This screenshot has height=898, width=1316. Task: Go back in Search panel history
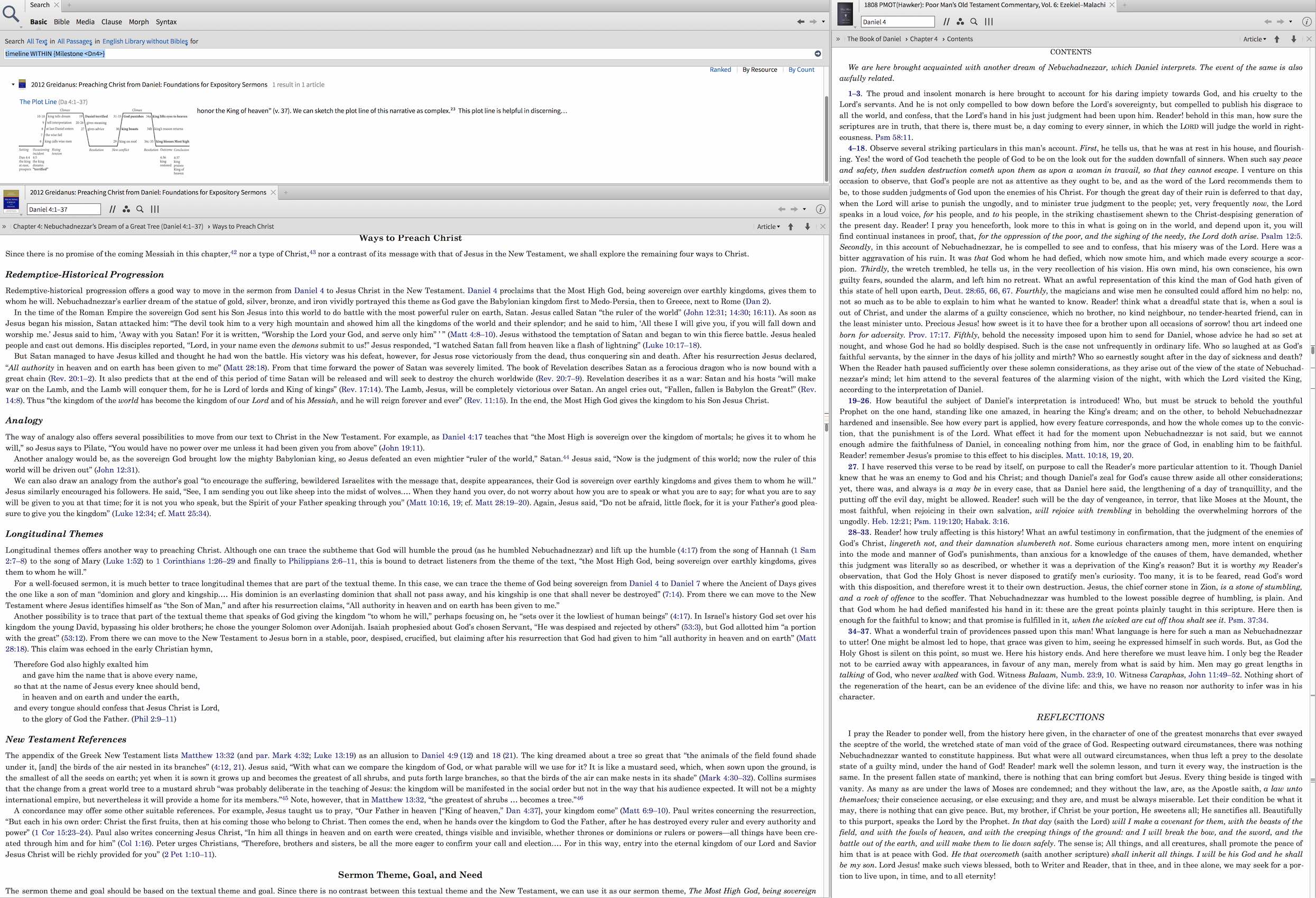[800, 22]
